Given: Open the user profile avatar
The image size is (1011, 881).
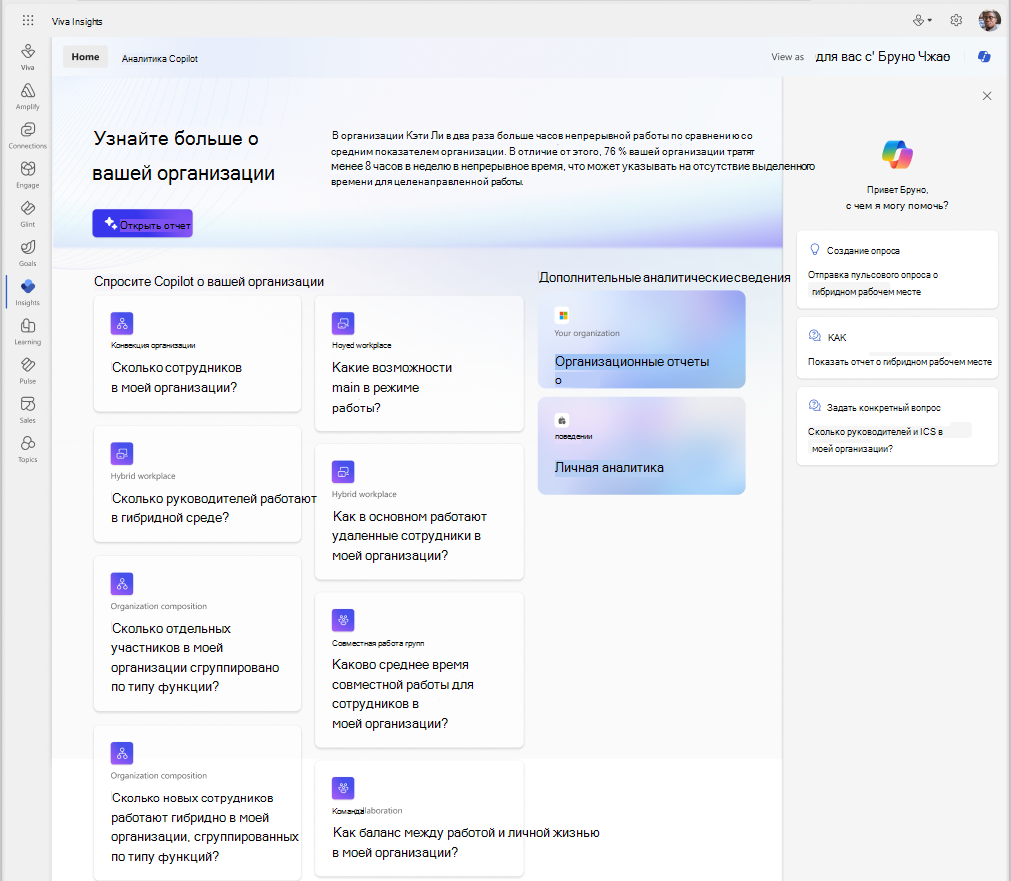Looking at the screenshot, I should tap(989, 21).
